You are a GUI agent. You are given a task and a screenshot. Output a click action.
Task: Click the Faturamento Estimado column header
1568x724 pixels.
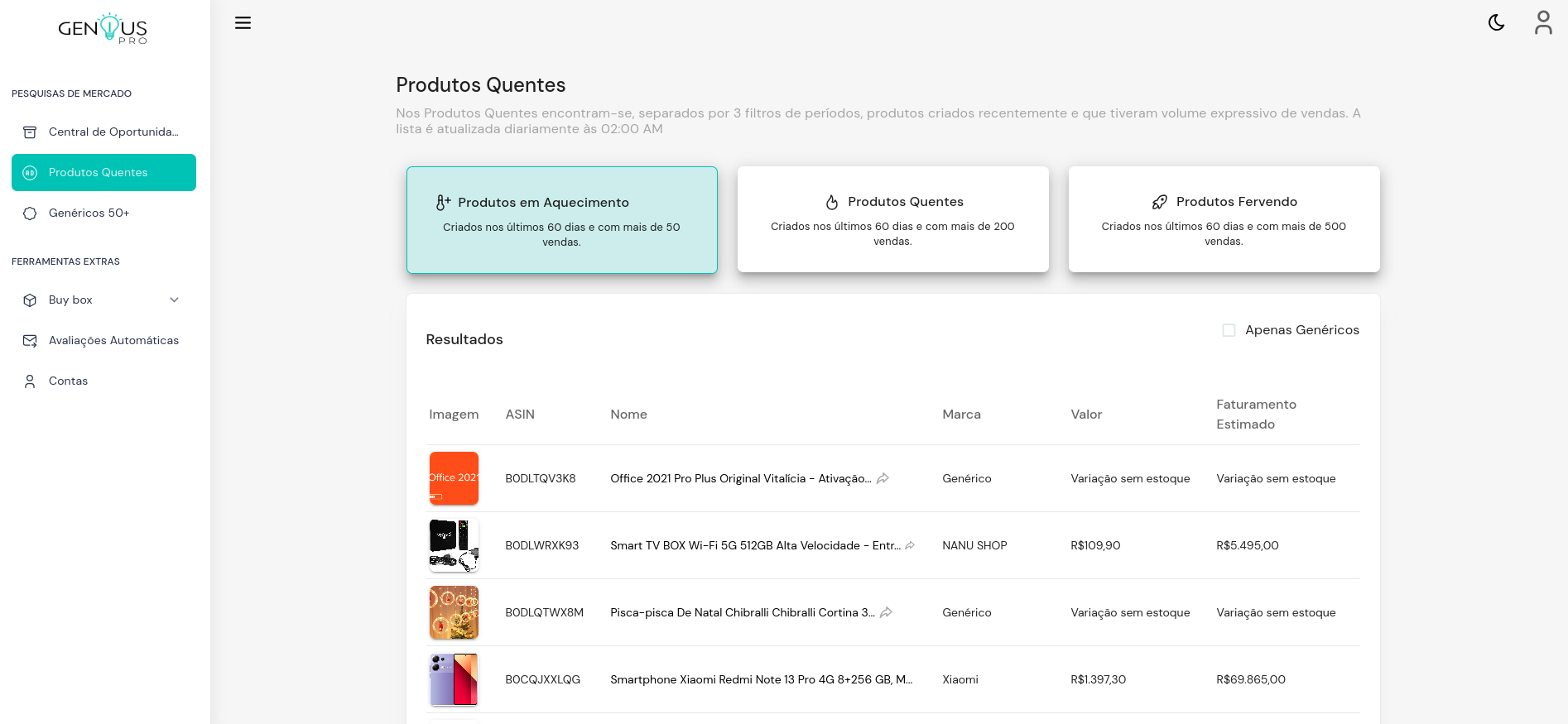click(1256, 415)
